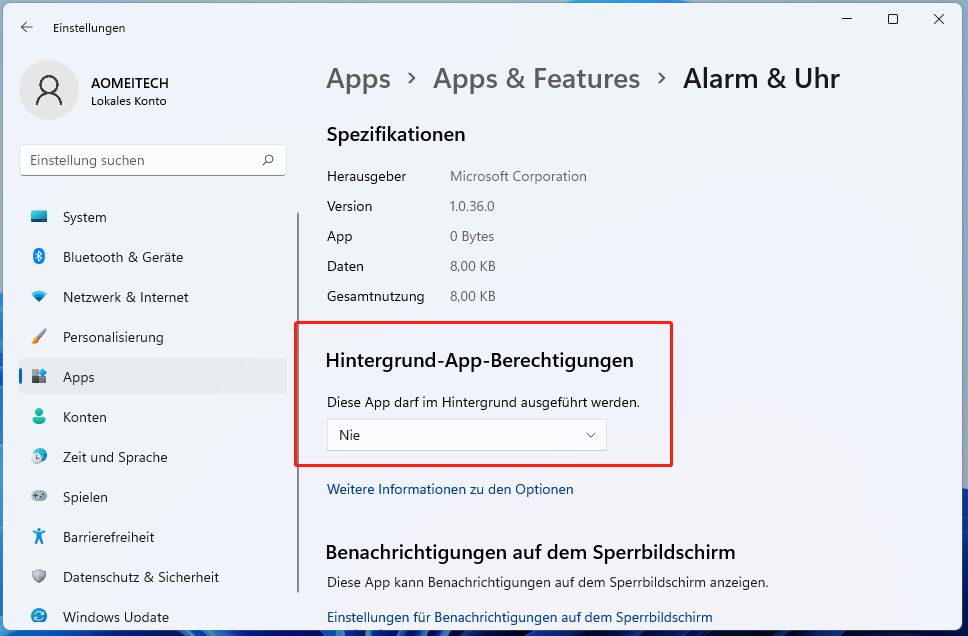Click the Barrierefreiheit accessibility icon
The height and width of the screenshot is (636, 968).
point(39,537)
